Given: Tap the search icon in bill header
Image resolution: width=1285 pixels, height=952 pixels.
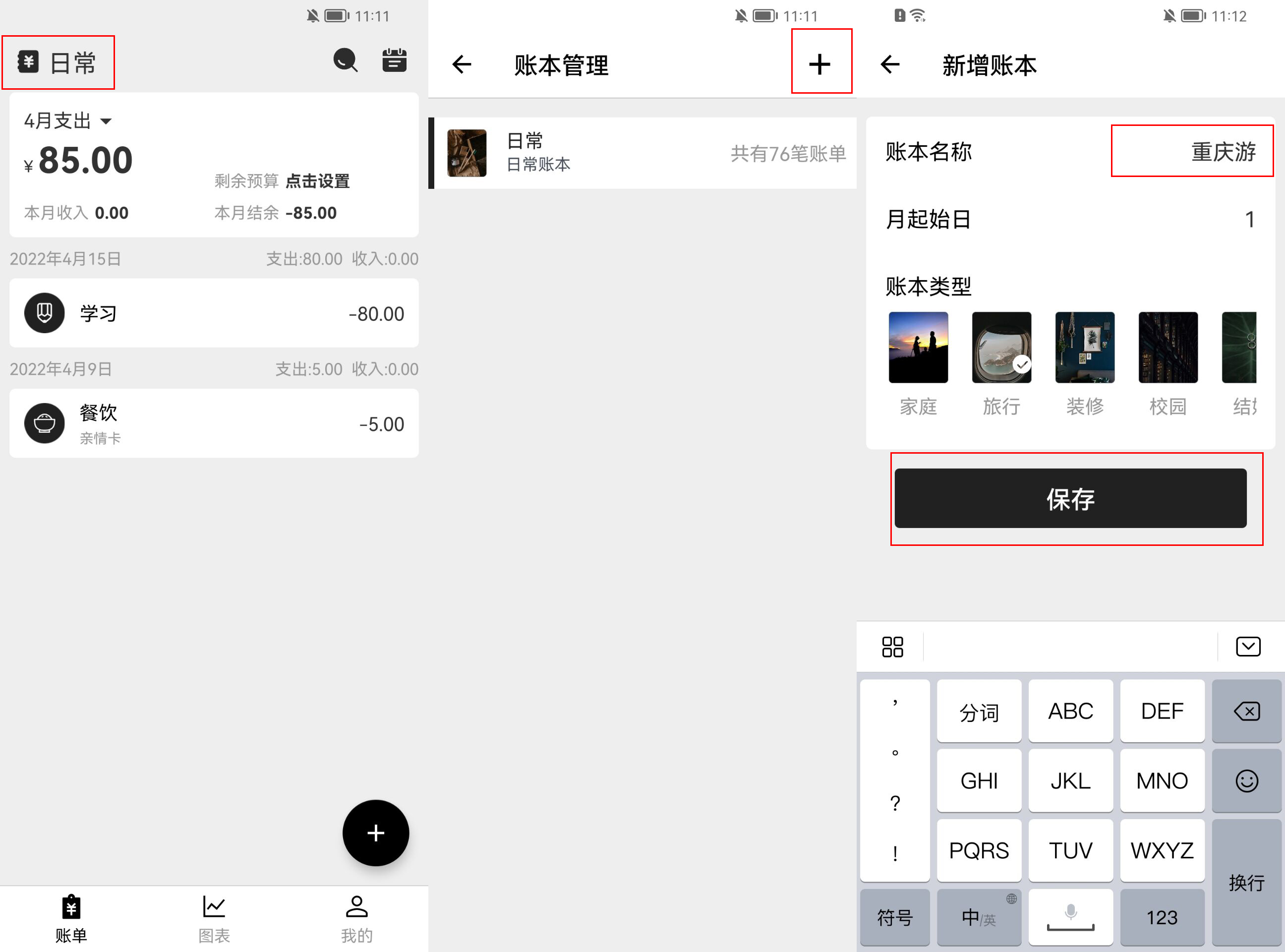Looking at the screenshot, I should coord(346,60).
